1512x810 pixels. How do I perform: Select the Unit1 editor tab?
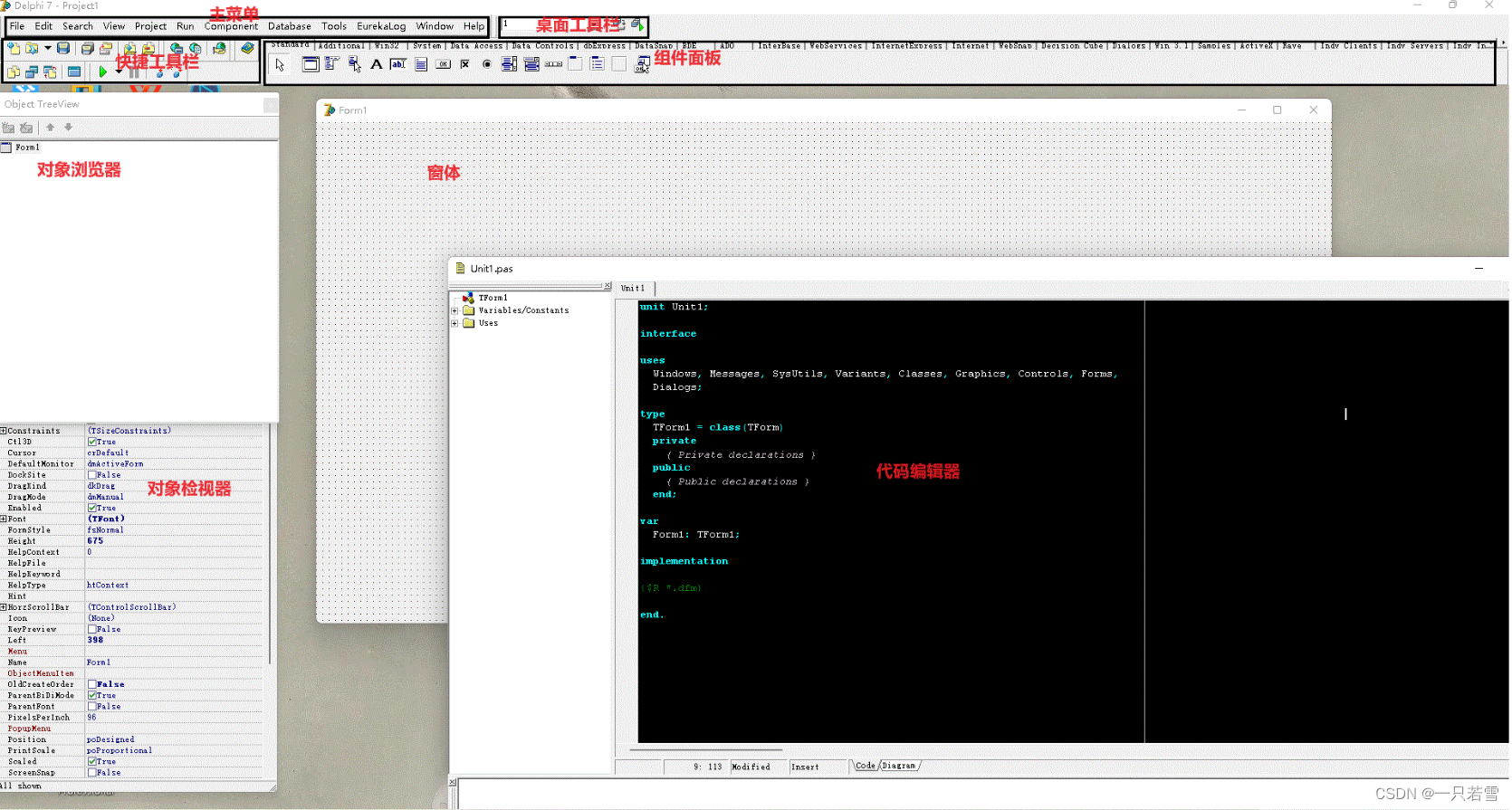[633, 288]
